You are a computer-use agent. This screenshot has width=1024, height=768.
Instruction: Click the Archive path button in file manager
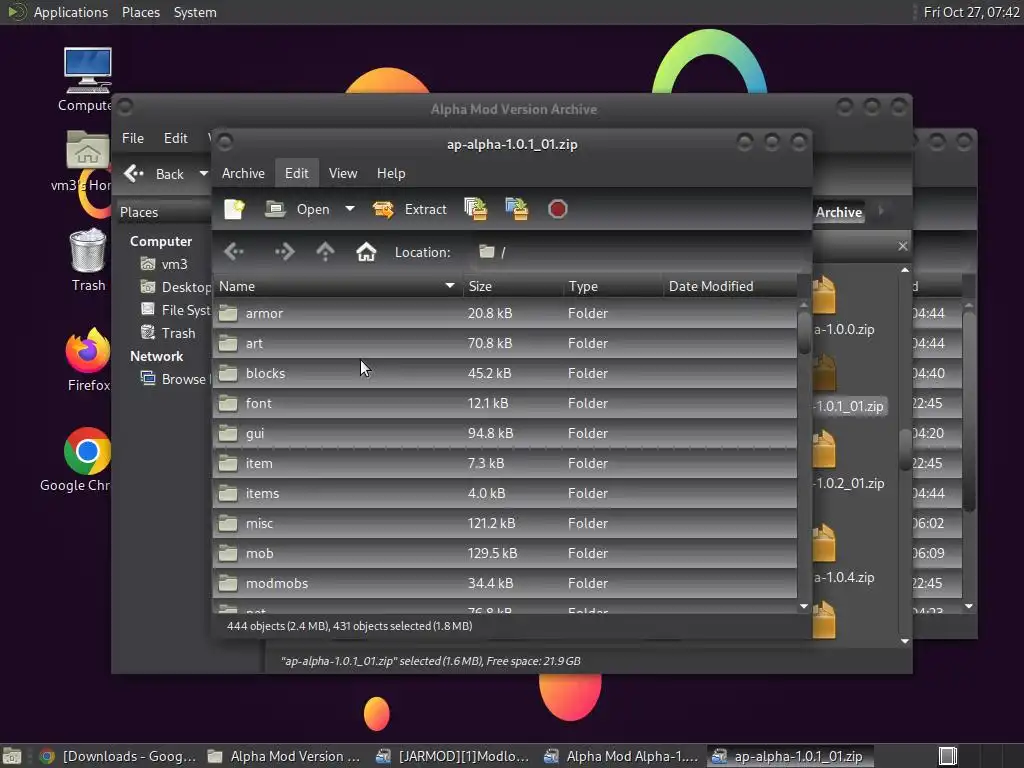click(x=839, y=212)
